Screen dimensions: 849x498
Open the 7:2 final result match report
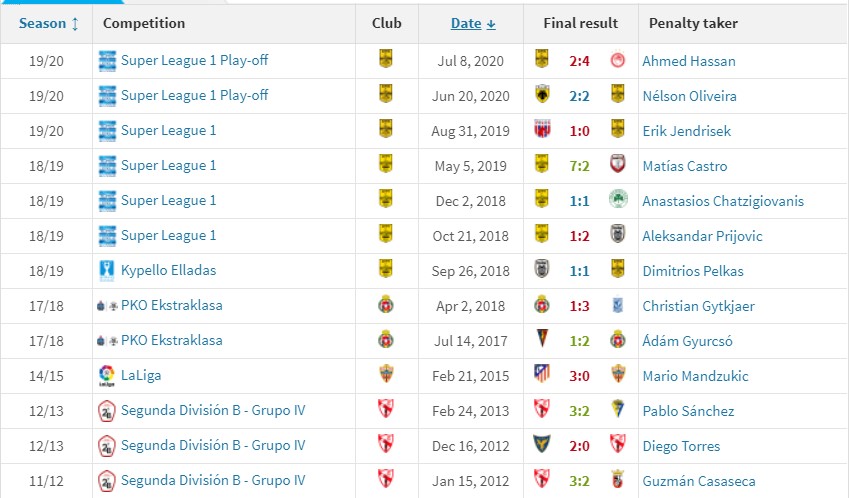point(579,166)
